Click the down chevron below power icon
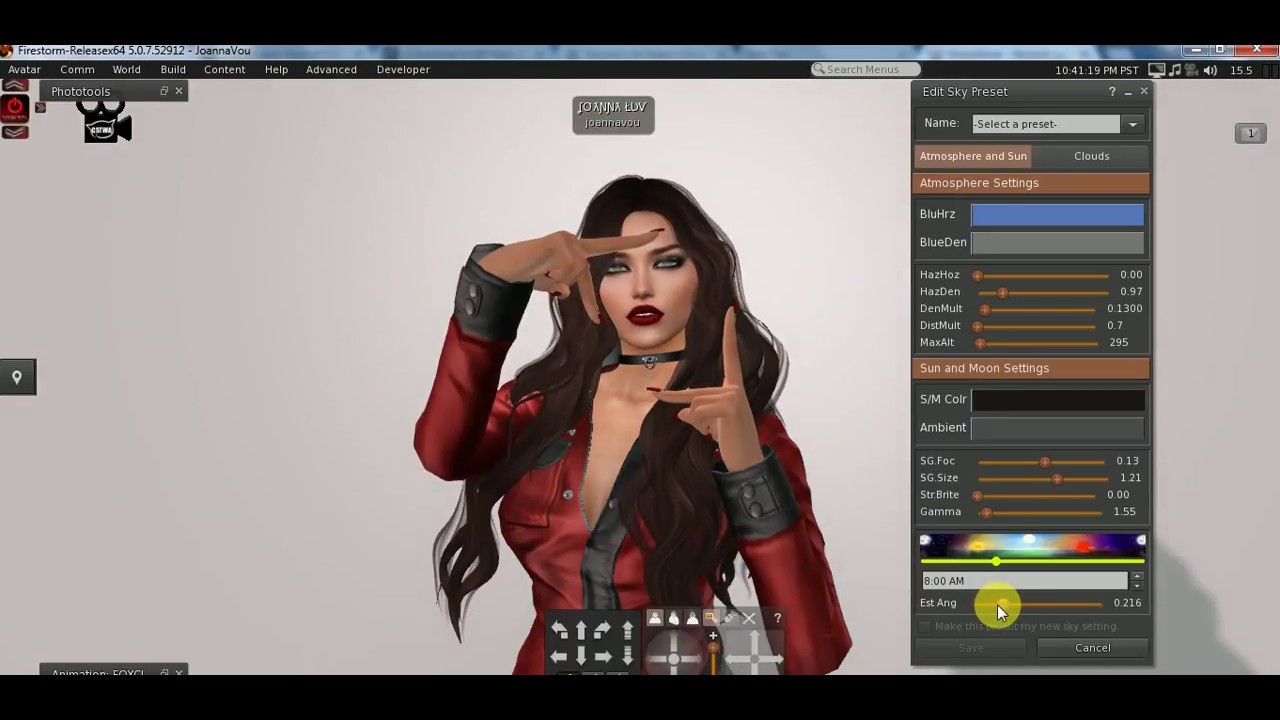 tap(14, 132)
